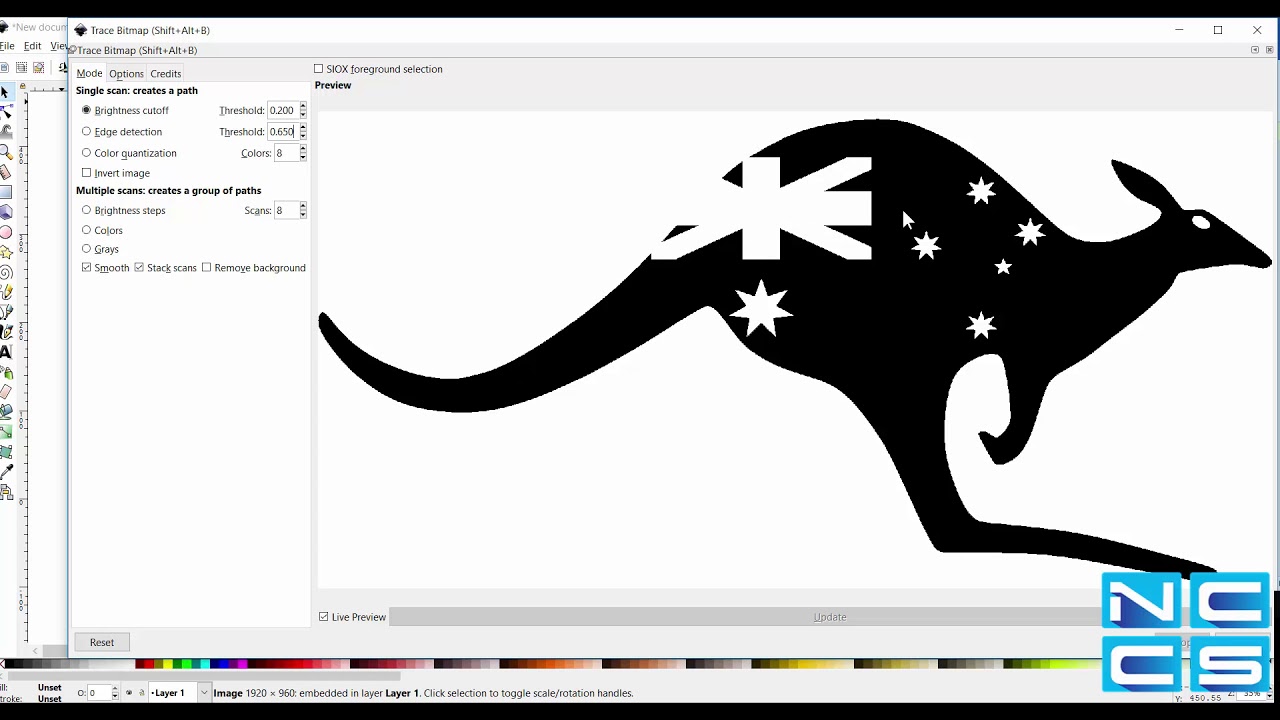
Task: Click the Reset button
Action: coord(102,642)
